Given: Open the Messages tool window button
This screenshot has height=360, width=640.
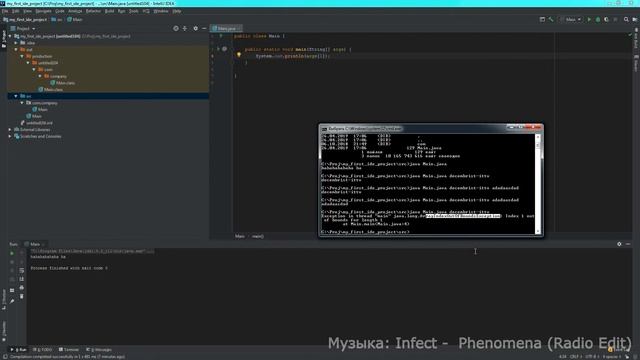Looking at the screenshot, I should pos(99,350).
